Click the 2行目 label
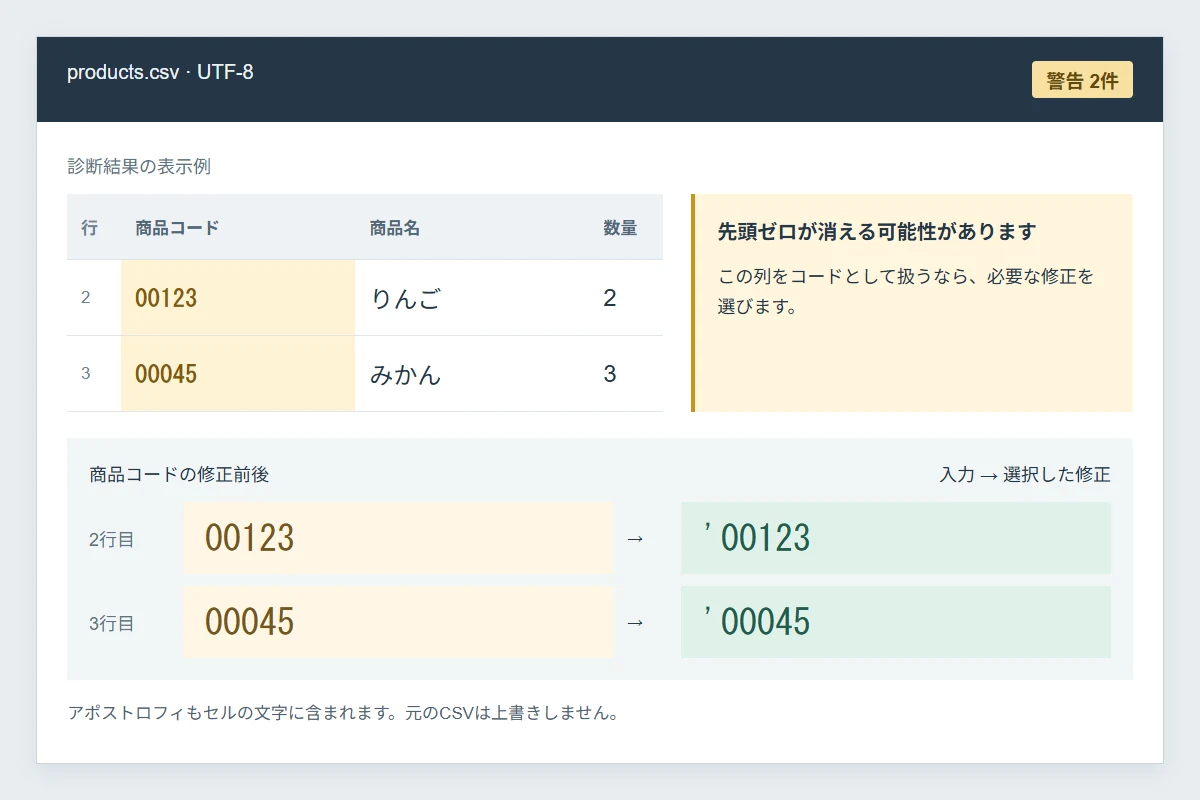The height and width of the screenshot is (800, 1200). (111, 540)
